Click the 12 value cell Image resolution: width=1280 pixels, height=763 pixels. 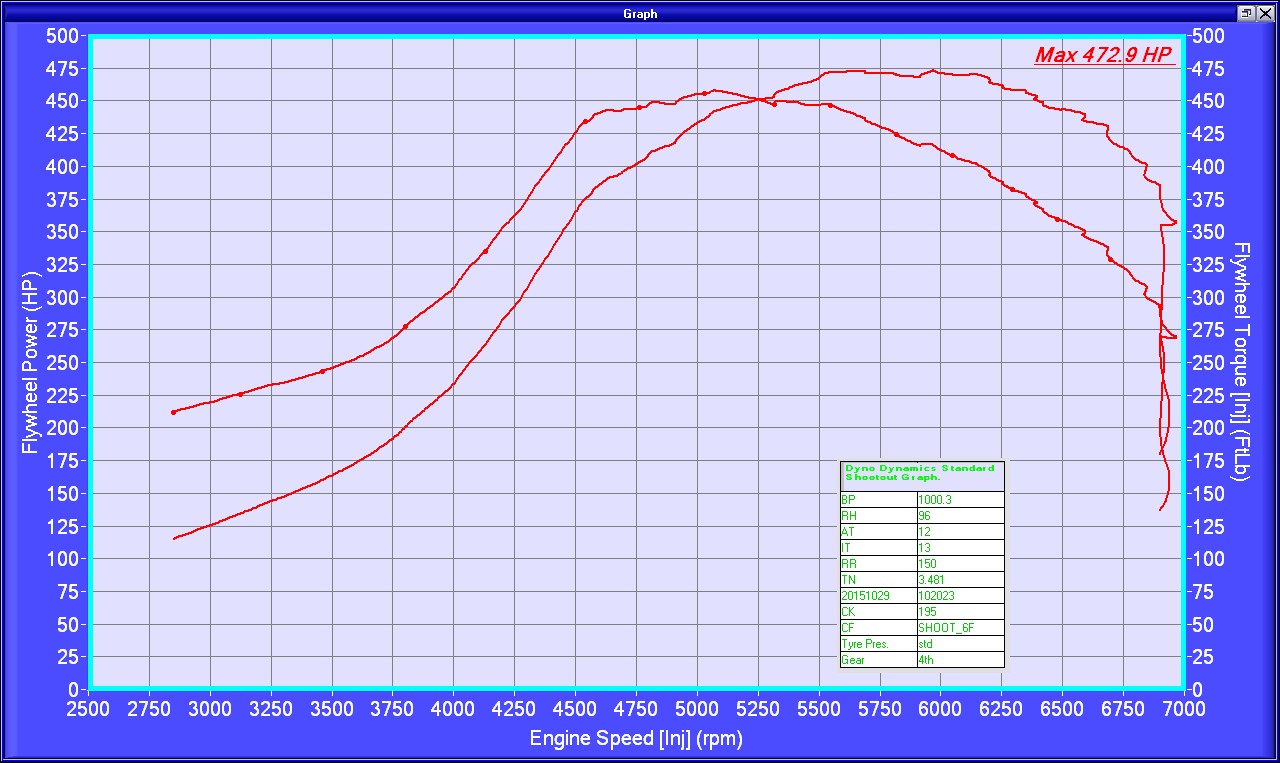click(960, 532)
